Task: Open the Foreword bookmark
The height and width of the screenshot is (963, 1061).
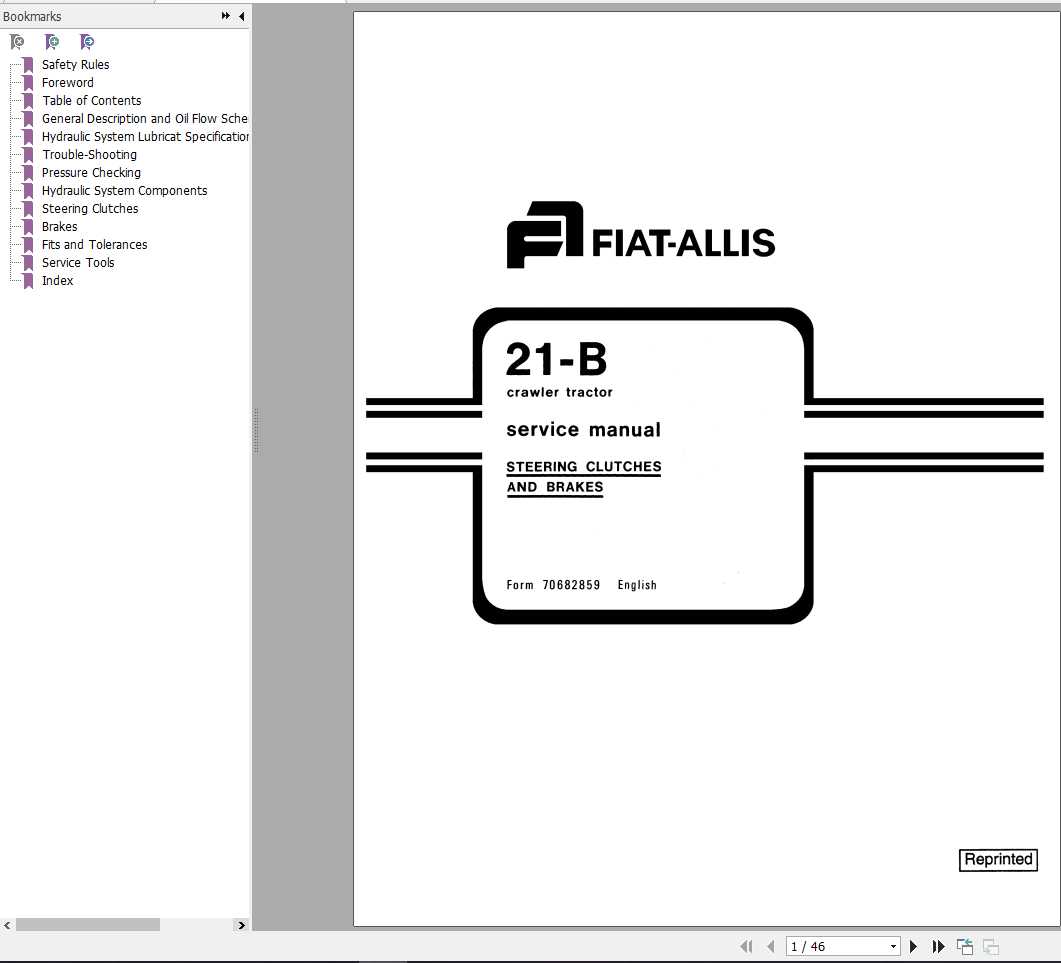Action: [68, 83]
